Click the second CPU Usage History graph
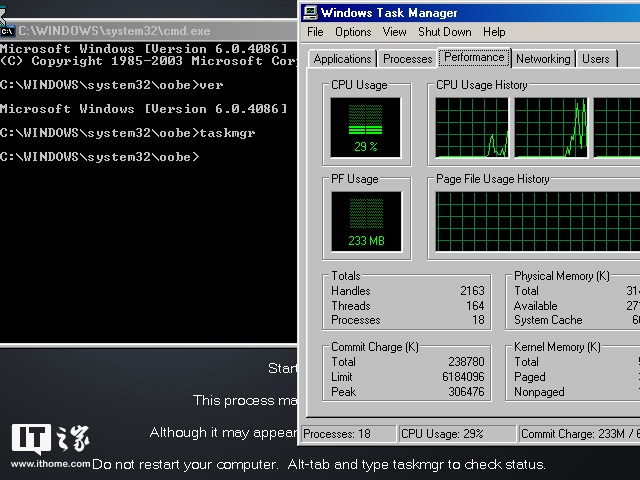The image size is (640, 480). pos(550,127)
